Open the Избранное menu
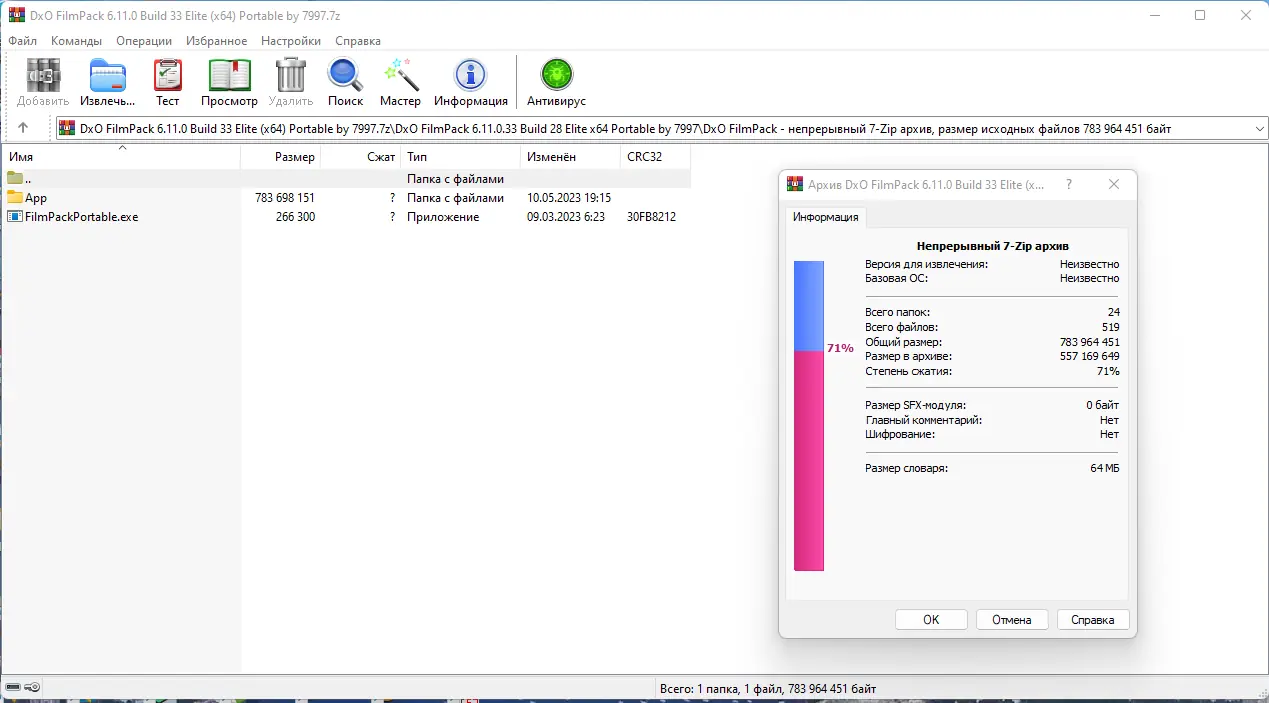The width and height of the screenshot is (1269, 703). click(216, 41)
